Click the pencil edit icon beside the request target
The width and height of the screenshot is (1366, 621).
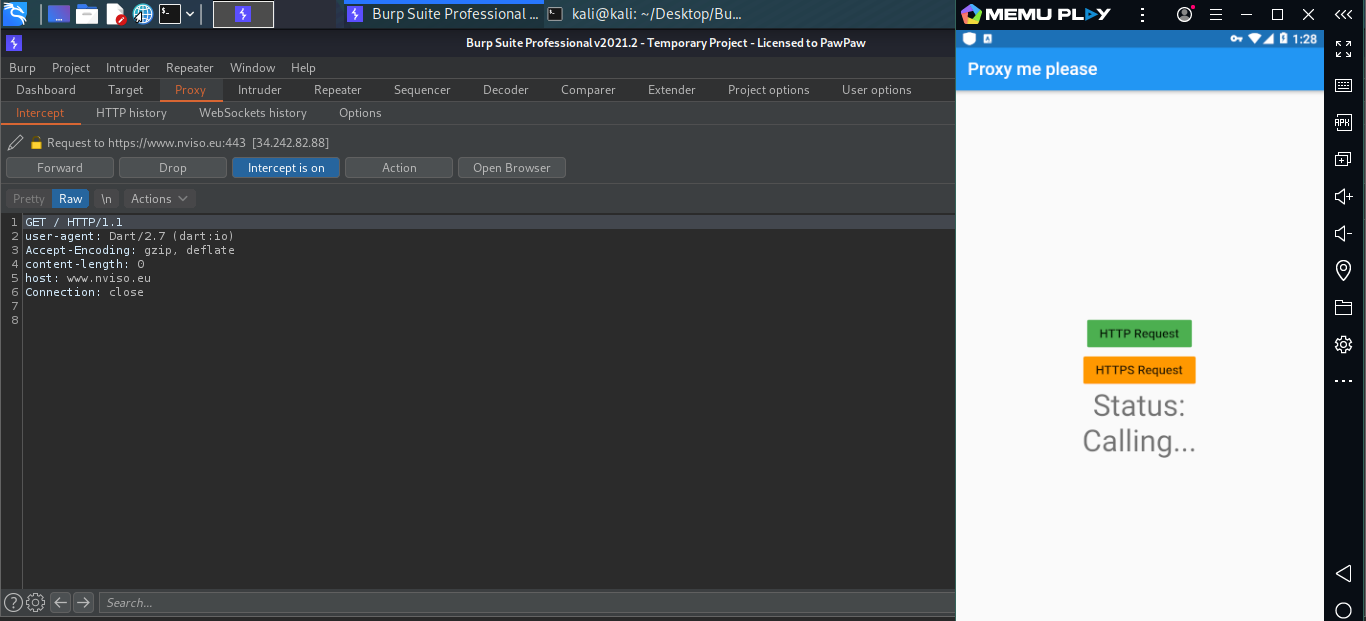tap(16, 142)
